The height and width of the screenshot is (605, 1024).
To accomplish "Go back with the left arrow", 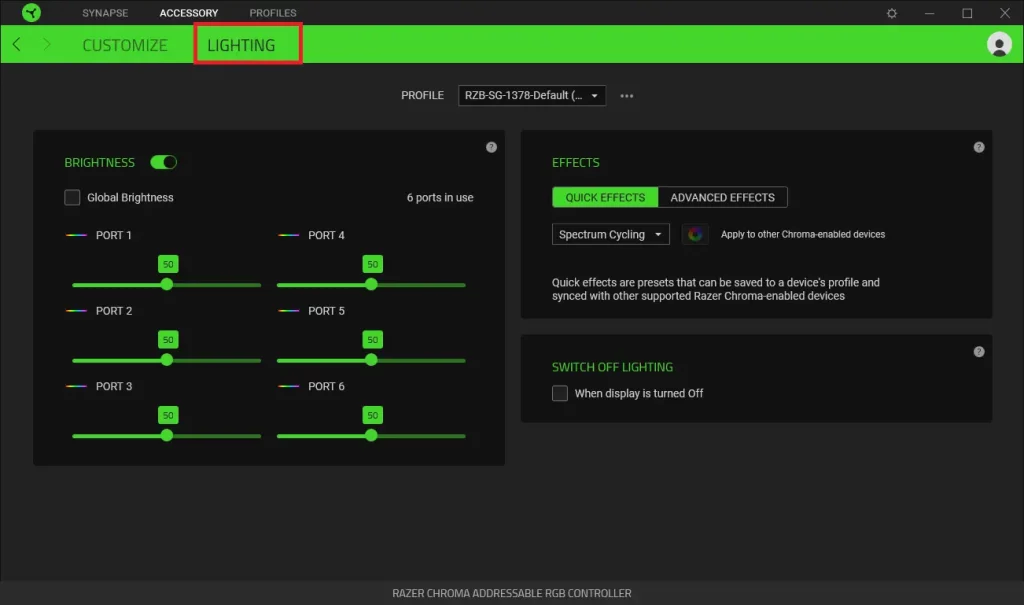I will point(17,44).
